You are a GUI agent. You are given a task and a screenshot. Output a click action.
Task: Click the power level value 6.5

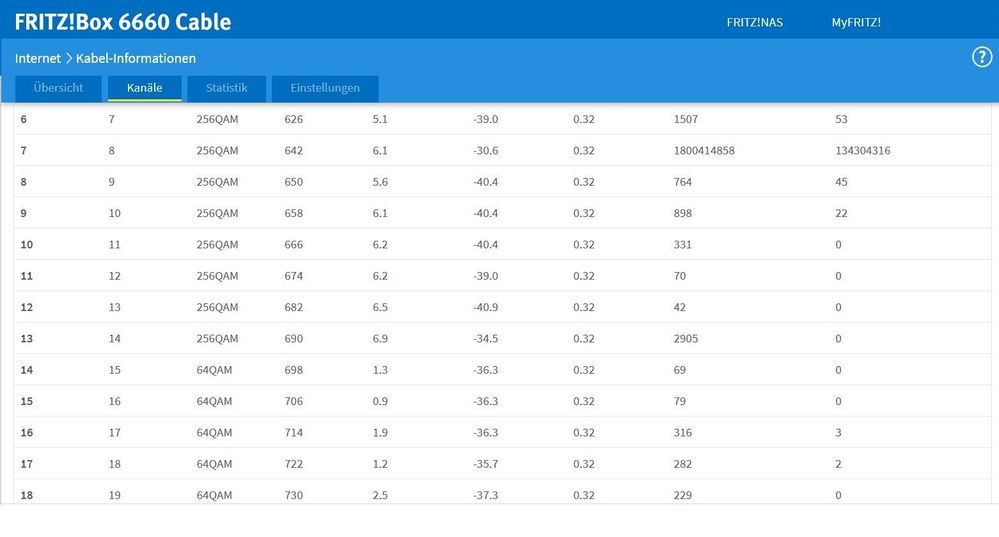click(380, 307)
